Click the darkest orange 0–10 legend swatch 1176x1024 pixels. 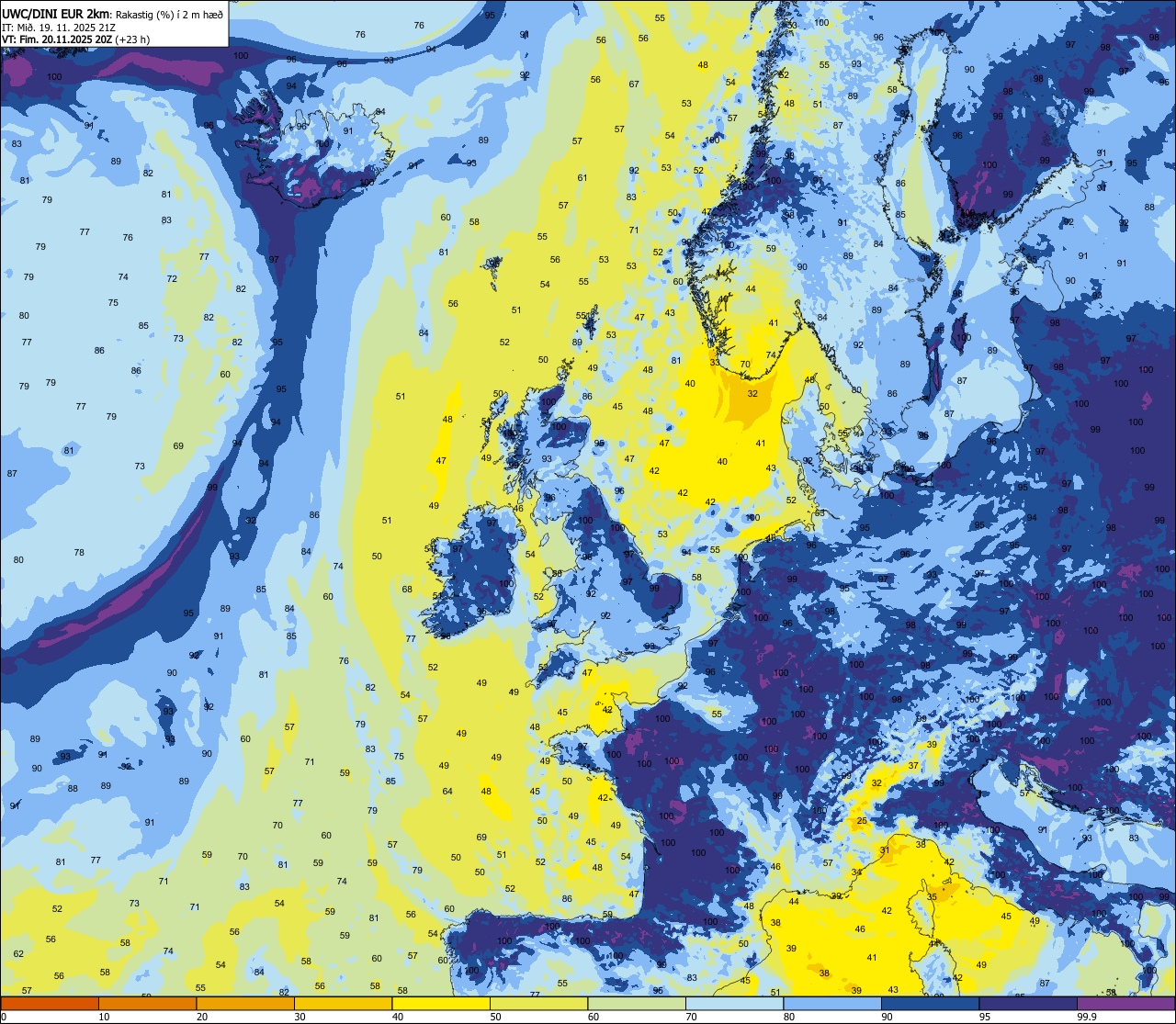[50, 1003]
